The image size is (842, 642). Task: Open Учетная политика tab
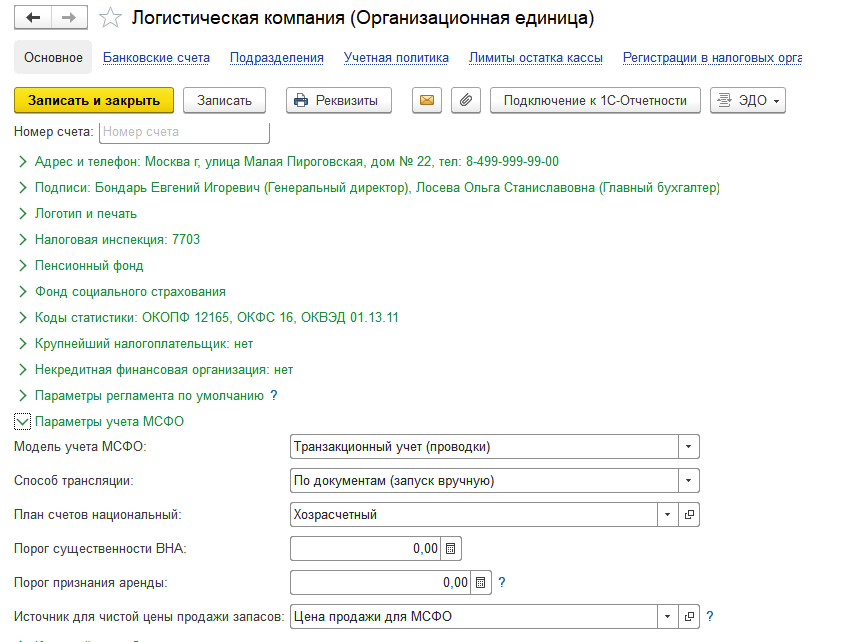coord(396,57)
